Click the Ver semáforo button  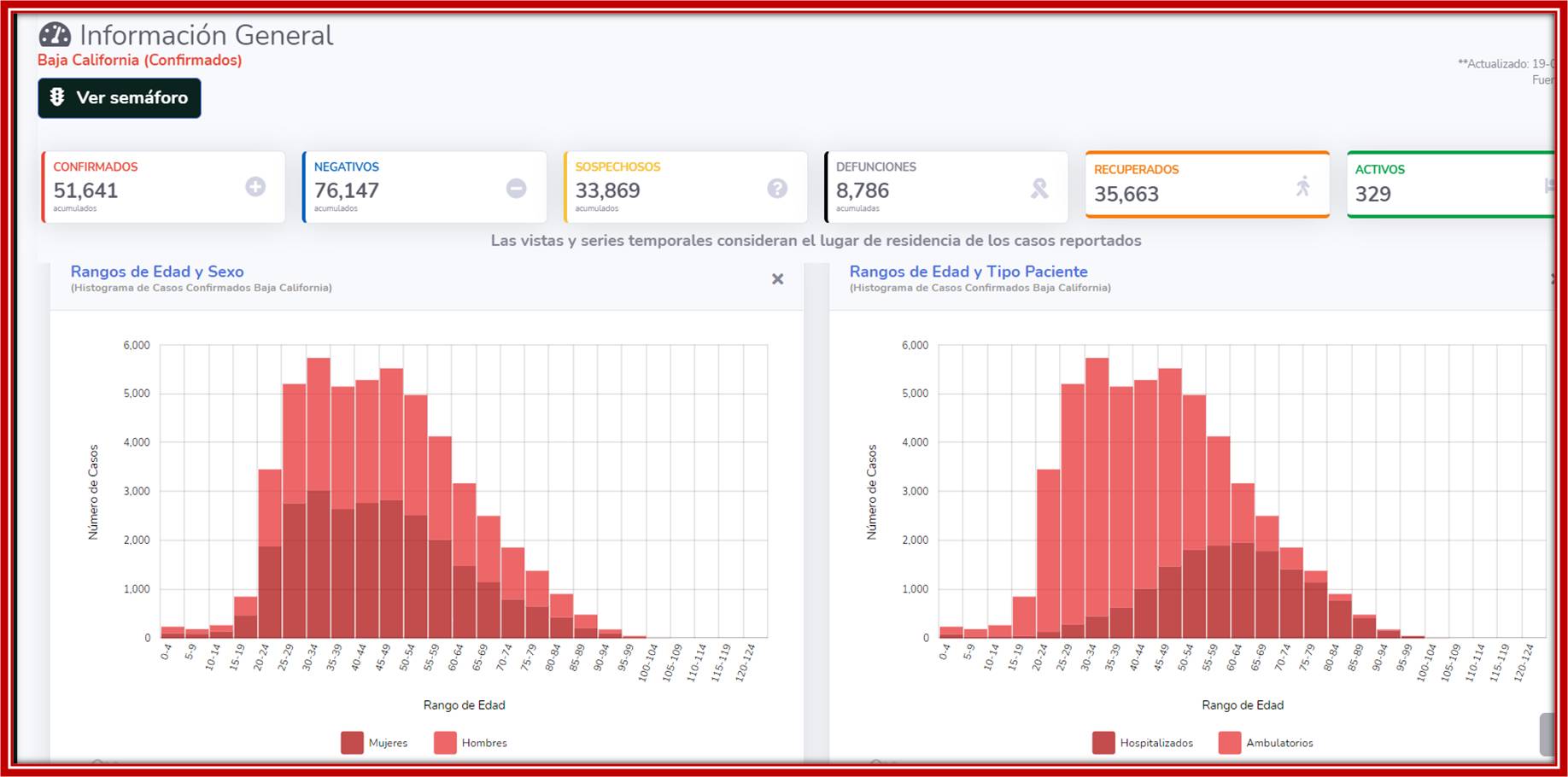pyautogui.click(x=120, y=98)
